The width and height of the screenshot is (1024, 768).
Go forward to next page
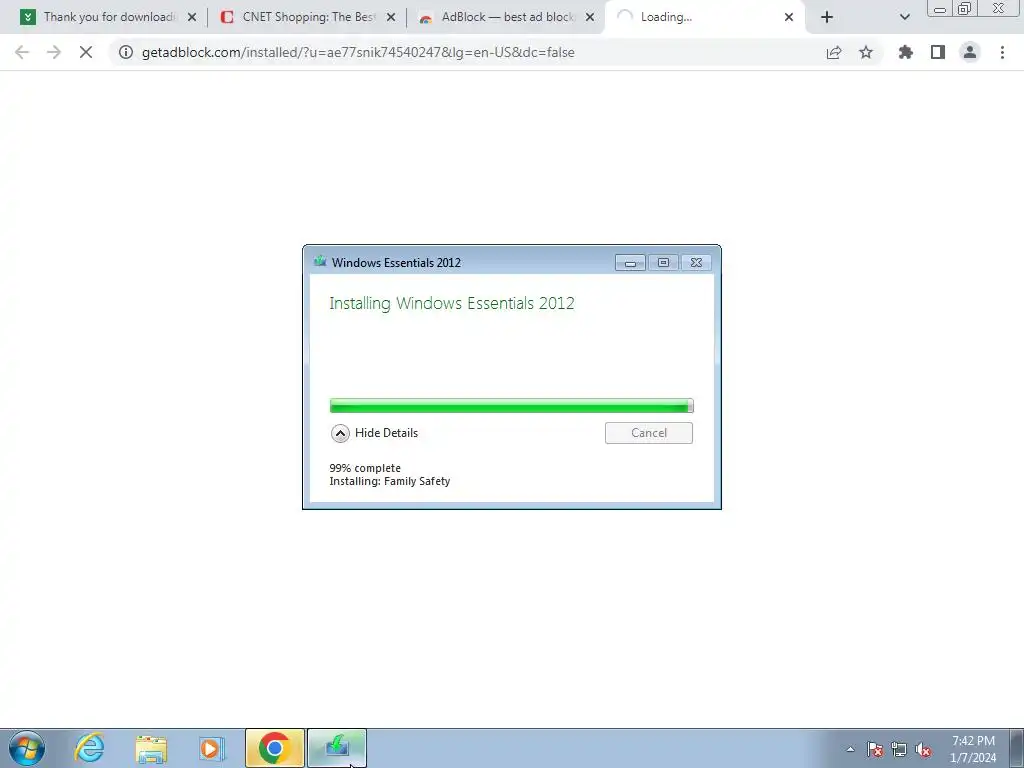pos(54,52)
